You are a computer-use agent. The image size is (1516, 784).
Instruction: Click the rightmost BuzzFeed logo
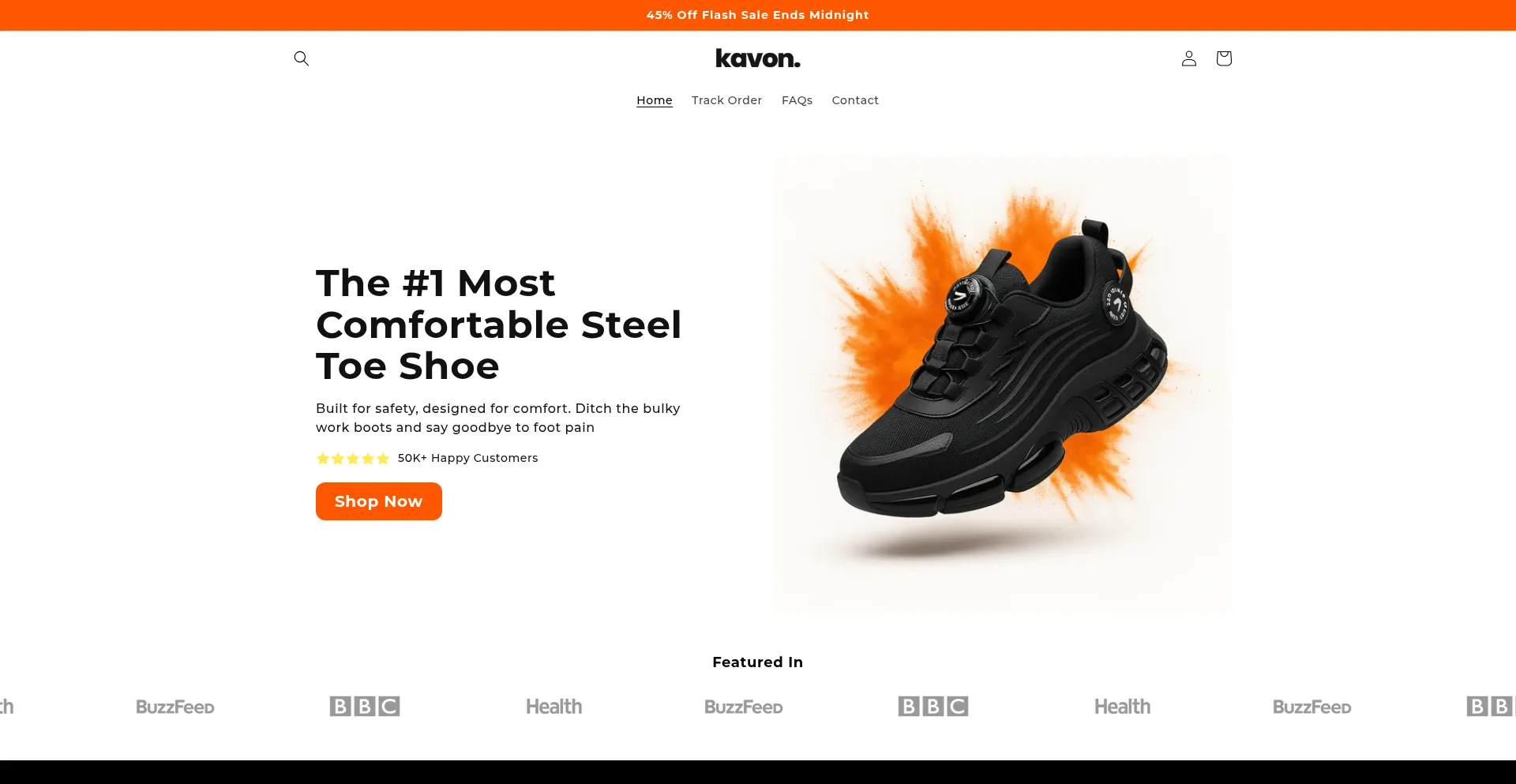tap(1312, 707)
